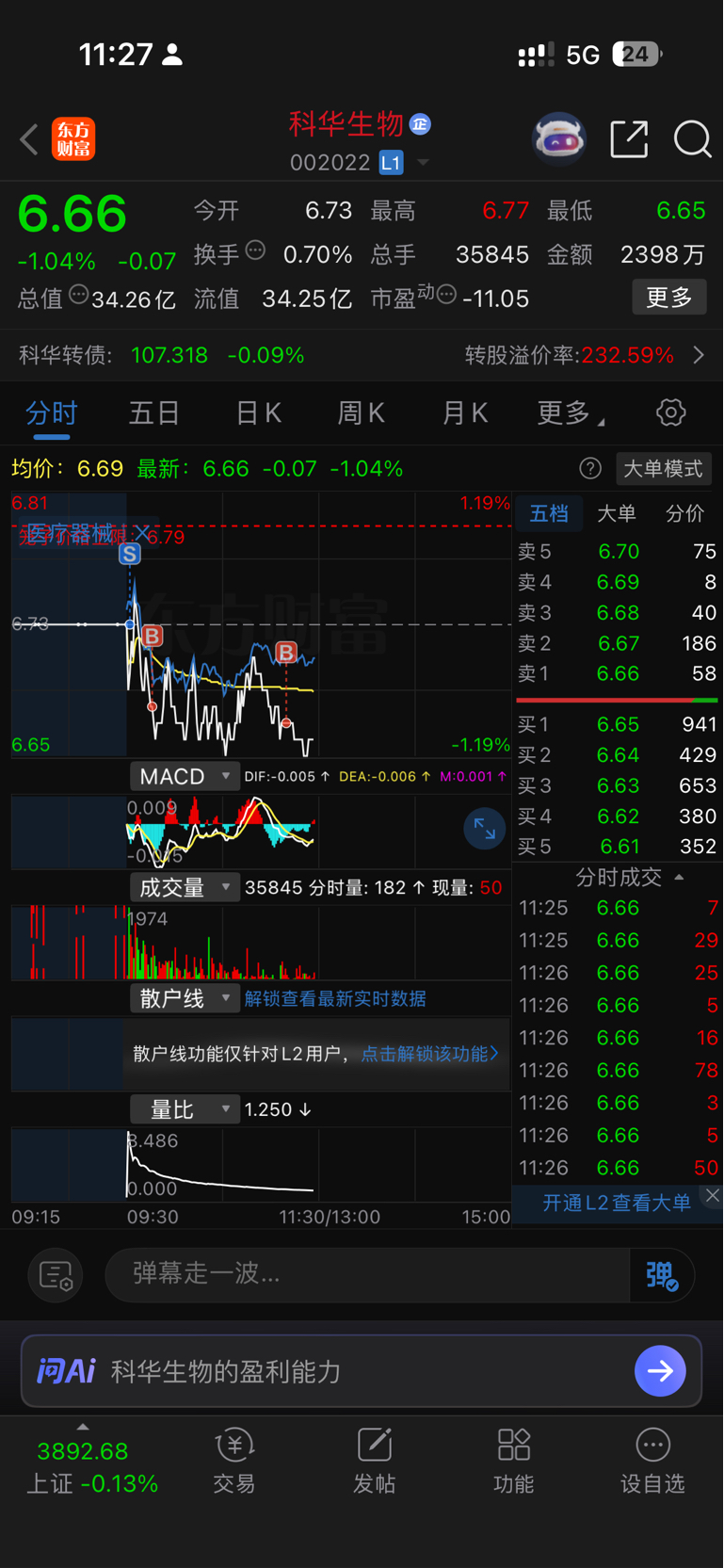Tap the second red B buy marker
The height and width of the screenshot is (1568, 724).
coord(286,652)
